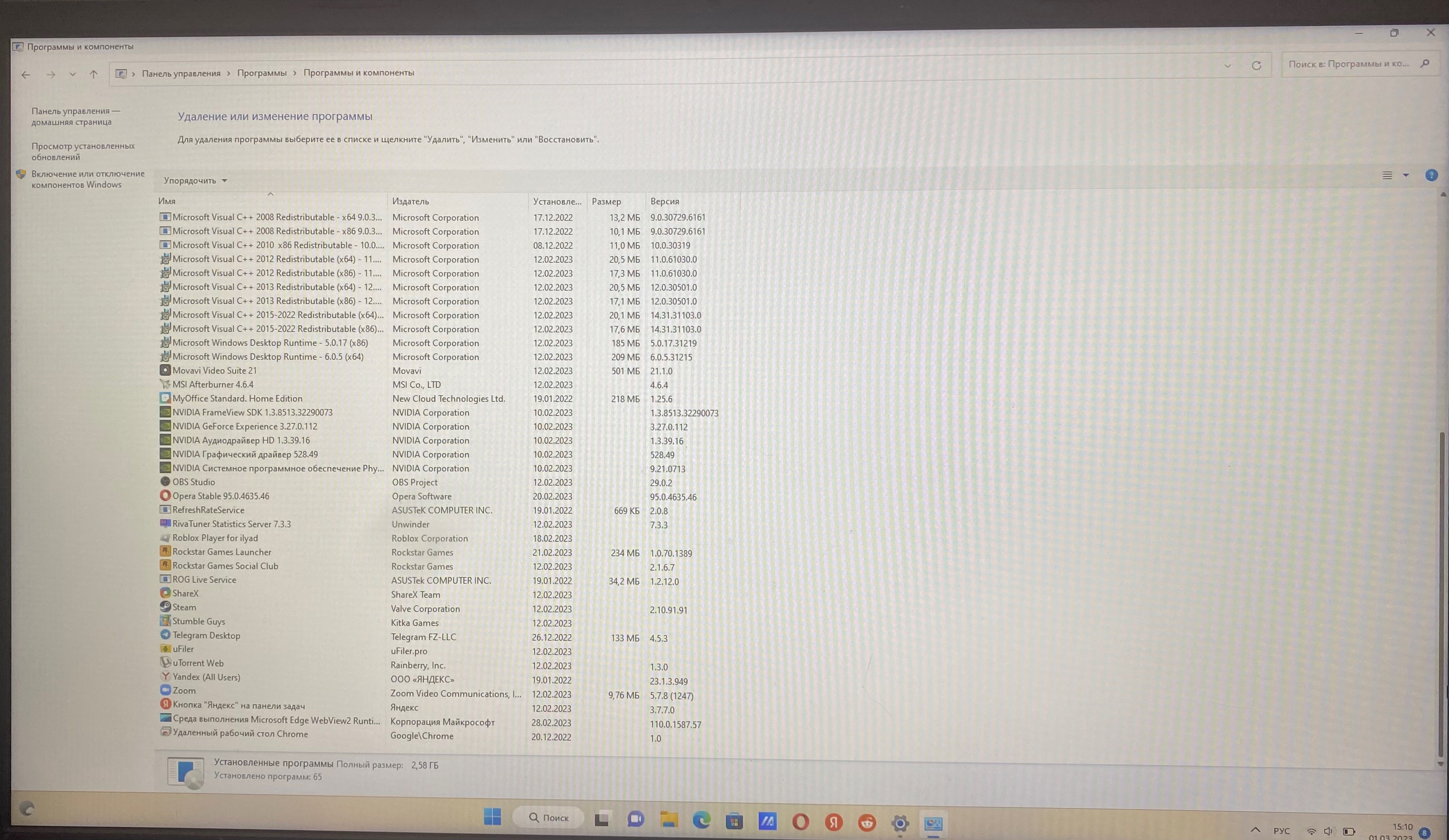Click the search field Поиск в Программы

(1348, 64)
